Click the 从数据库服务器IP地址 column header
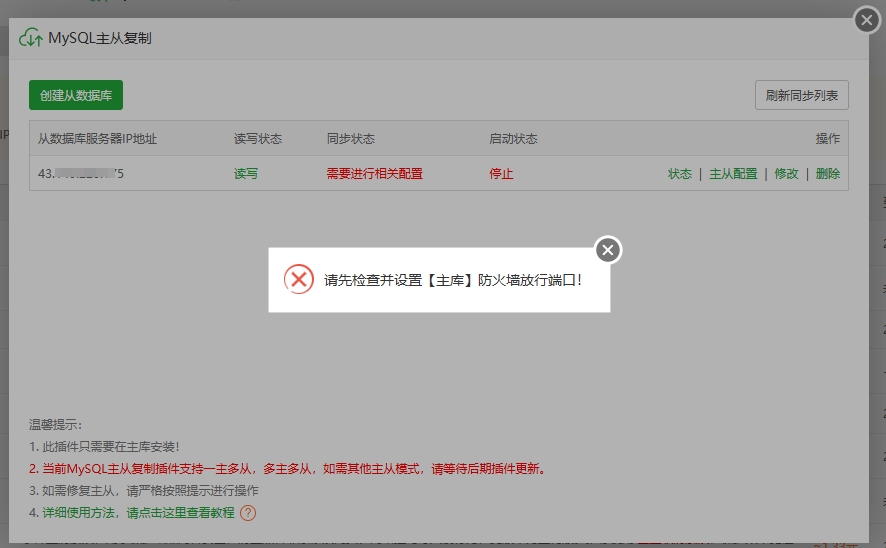Image resolution: width=886 pixels, height=548 pixels. click(97, 138)
